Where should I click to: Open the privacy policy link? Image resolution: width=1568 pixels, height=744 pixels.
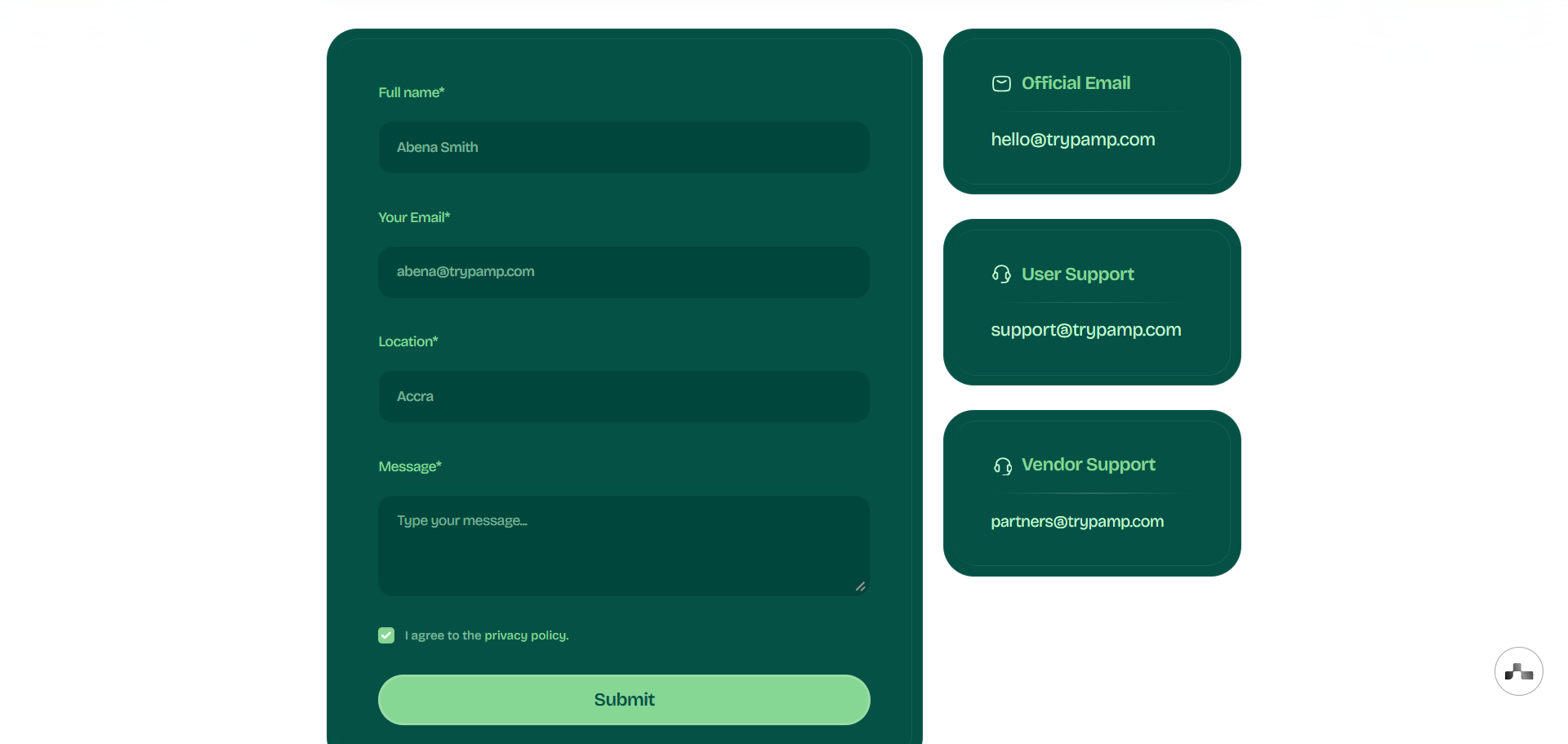point(526,635)
